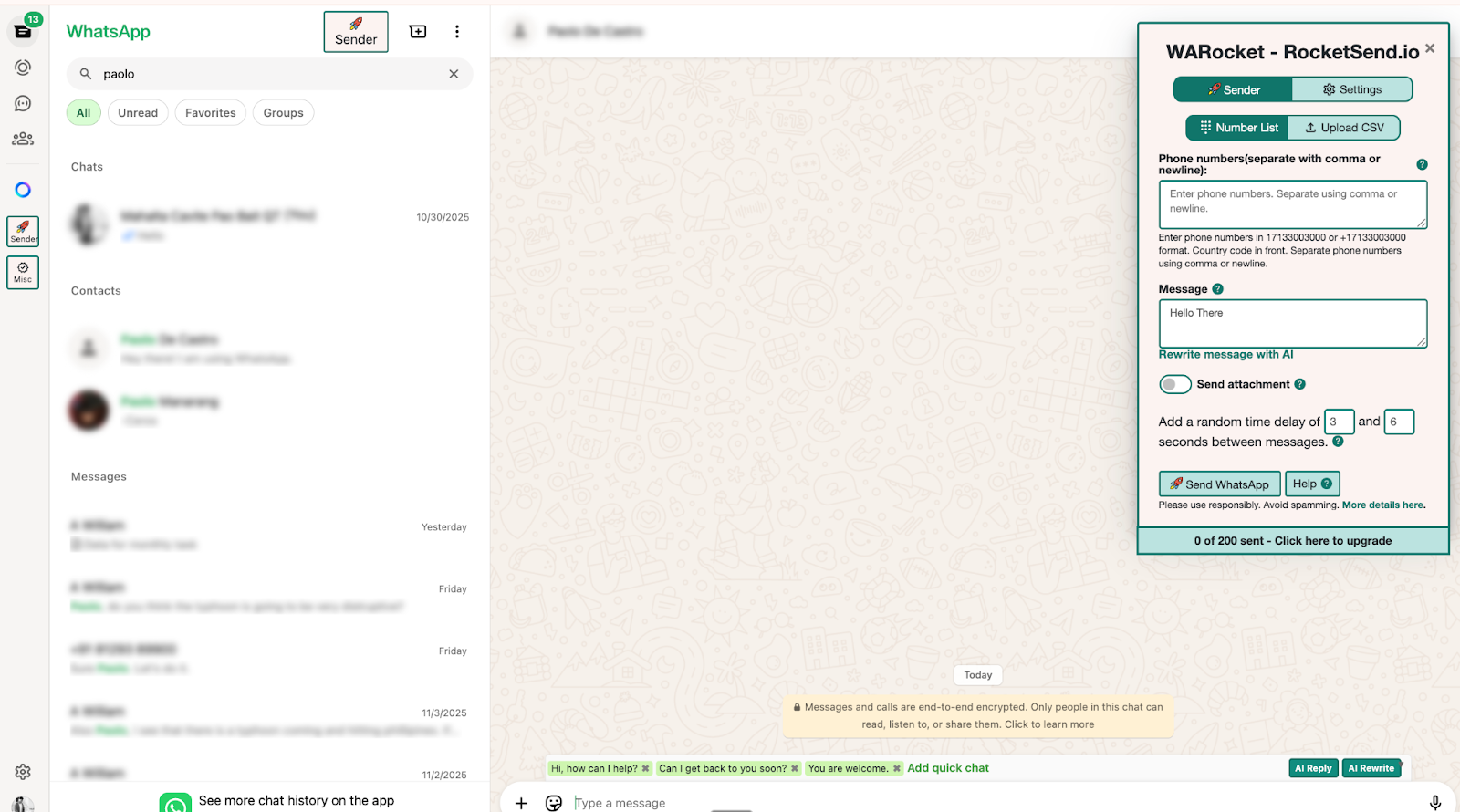
Task: Click the chat header contact avatar
Action: tap(519, 32)
